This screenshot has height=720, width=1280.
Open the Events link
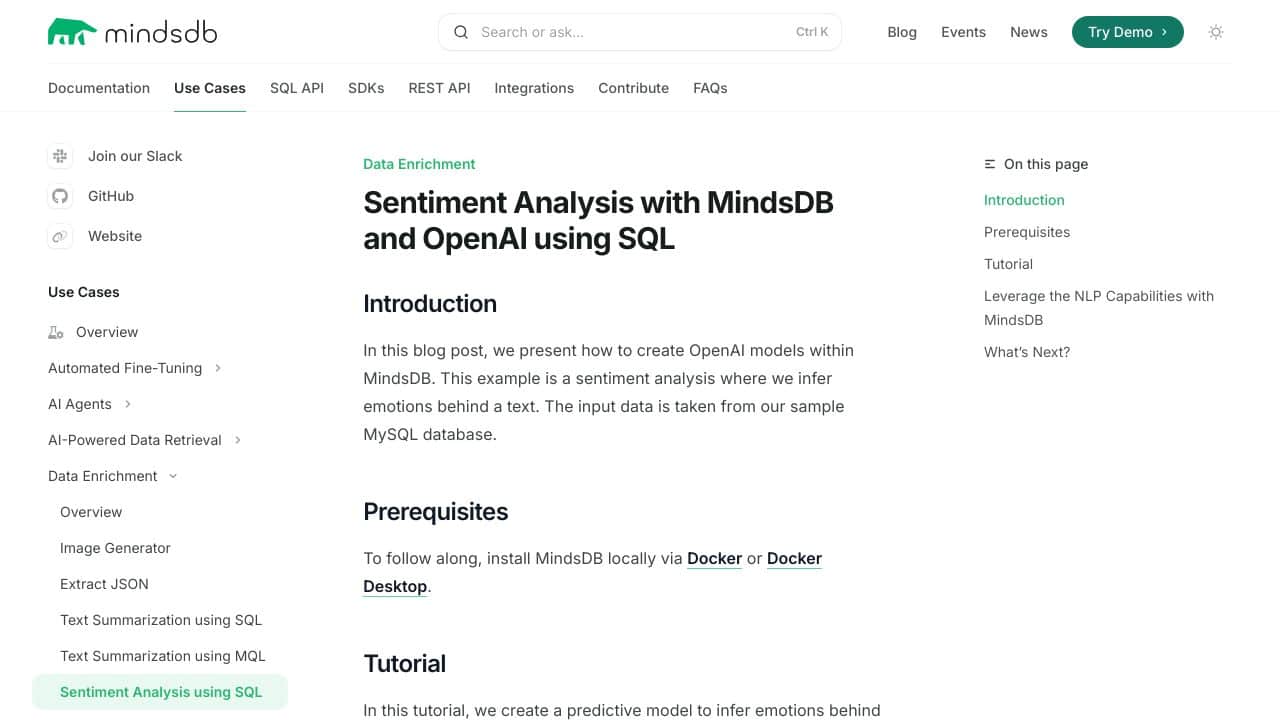(963, 32)
